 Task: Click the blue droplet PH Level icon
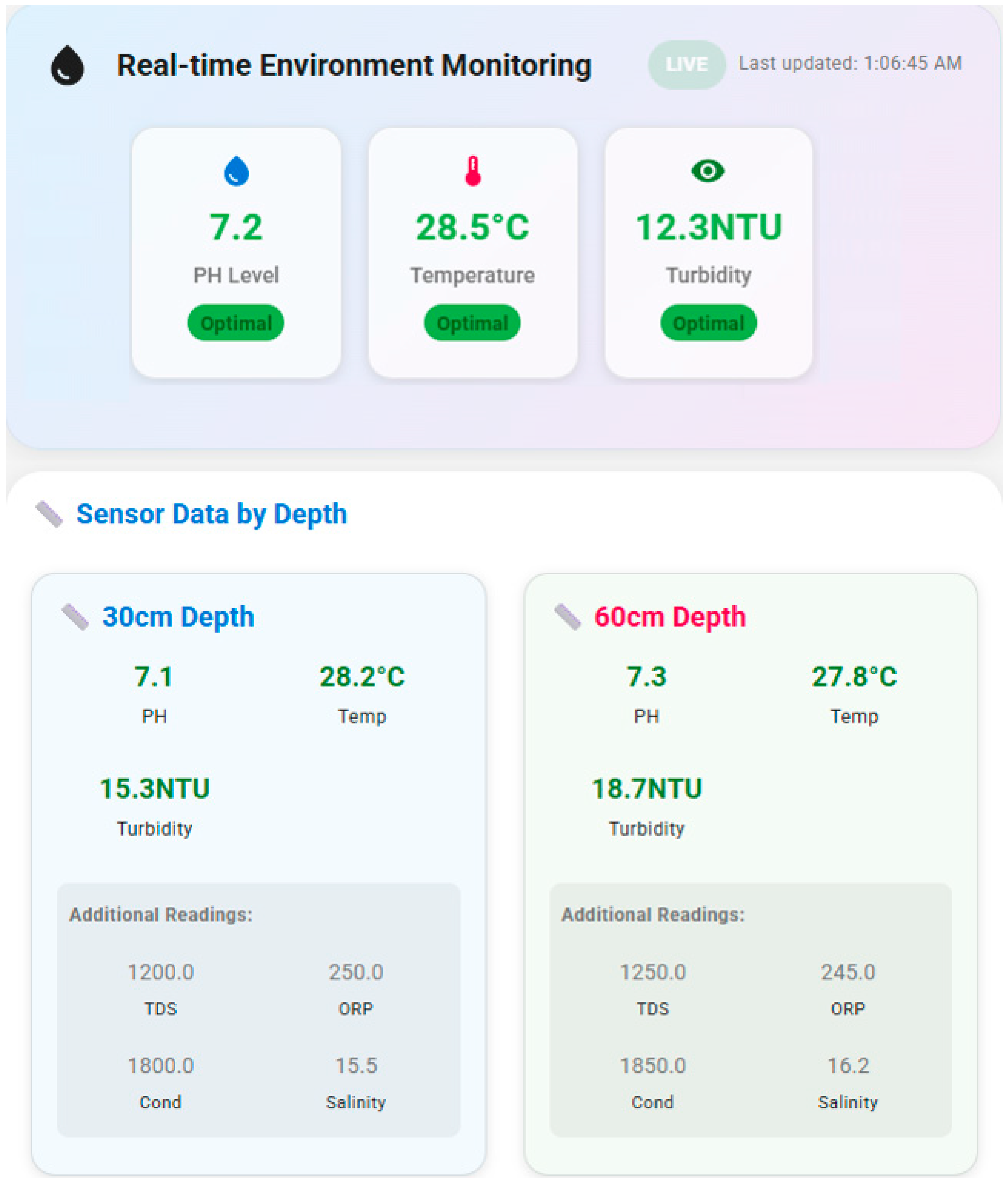236,171
